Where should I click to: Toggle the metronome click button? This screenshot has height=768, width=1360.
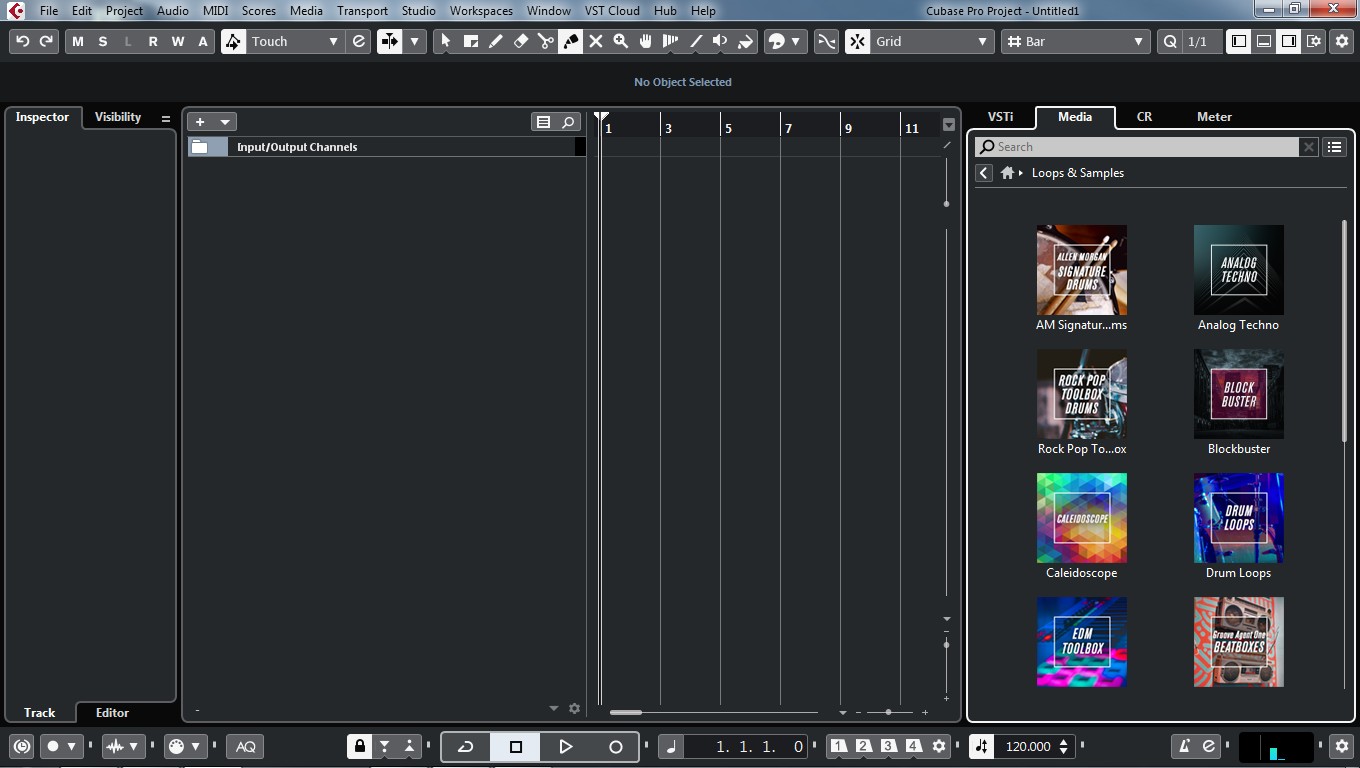1184,746
